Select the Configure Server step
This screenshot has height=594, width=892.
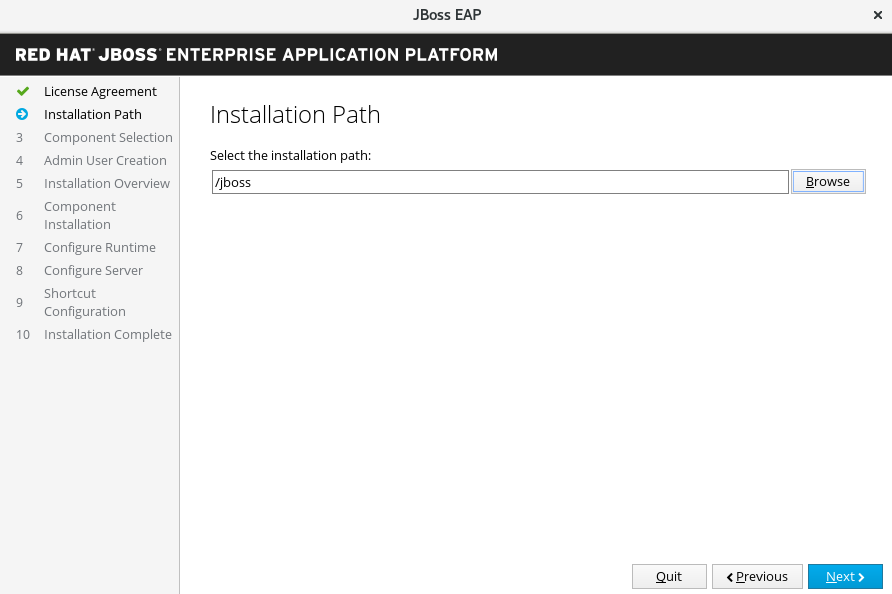coord(93,271)
